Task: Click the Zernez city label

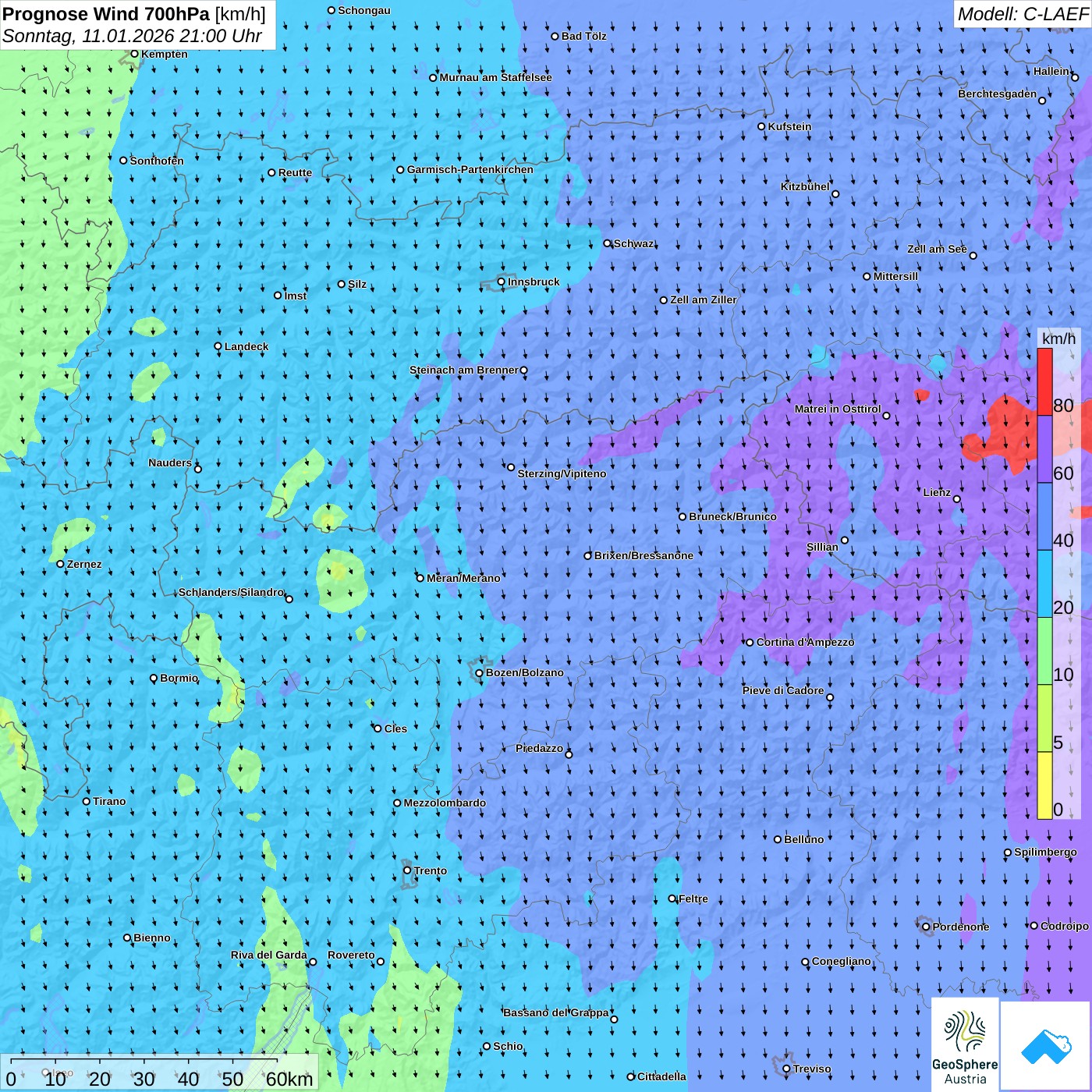Action: pos(84,564)
